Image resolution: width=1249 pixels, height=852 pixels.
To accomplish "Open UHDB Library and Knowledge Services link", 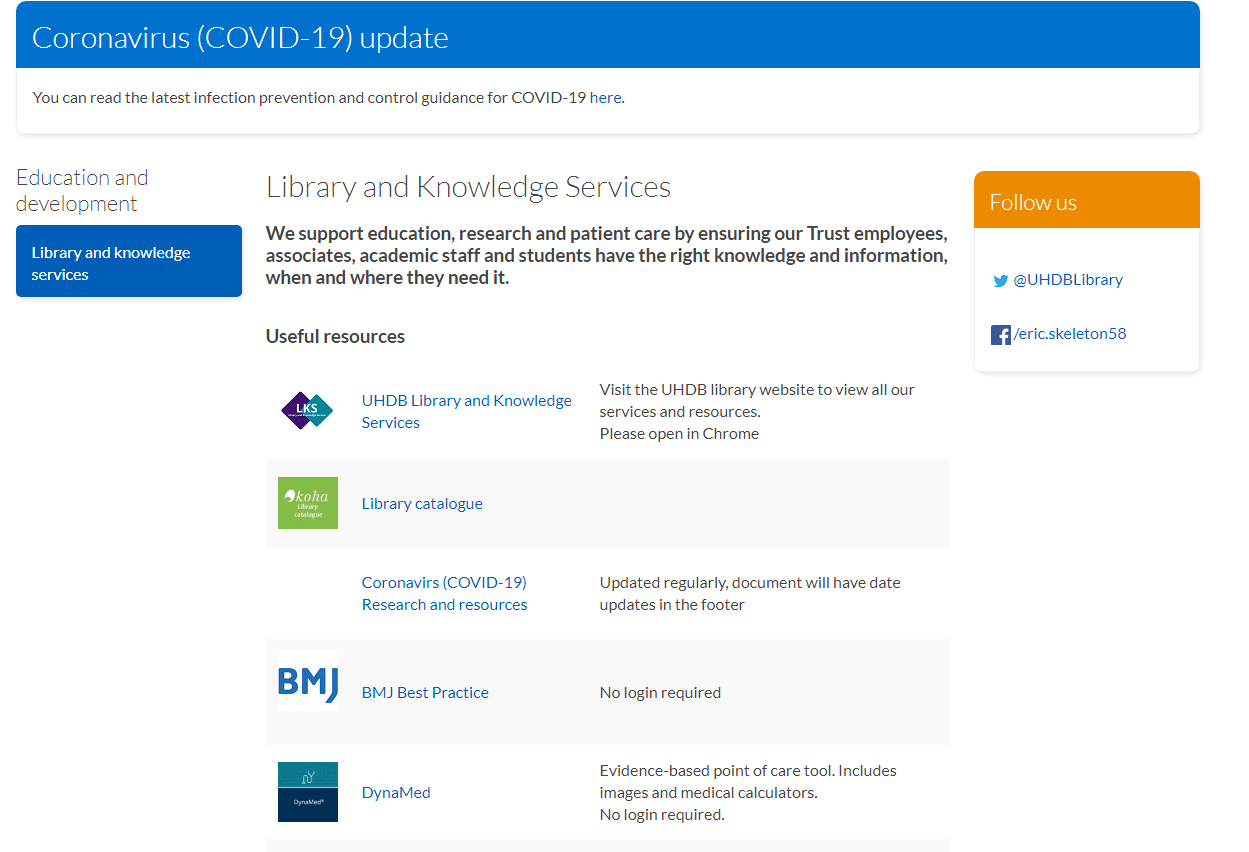I will [466, 411].
